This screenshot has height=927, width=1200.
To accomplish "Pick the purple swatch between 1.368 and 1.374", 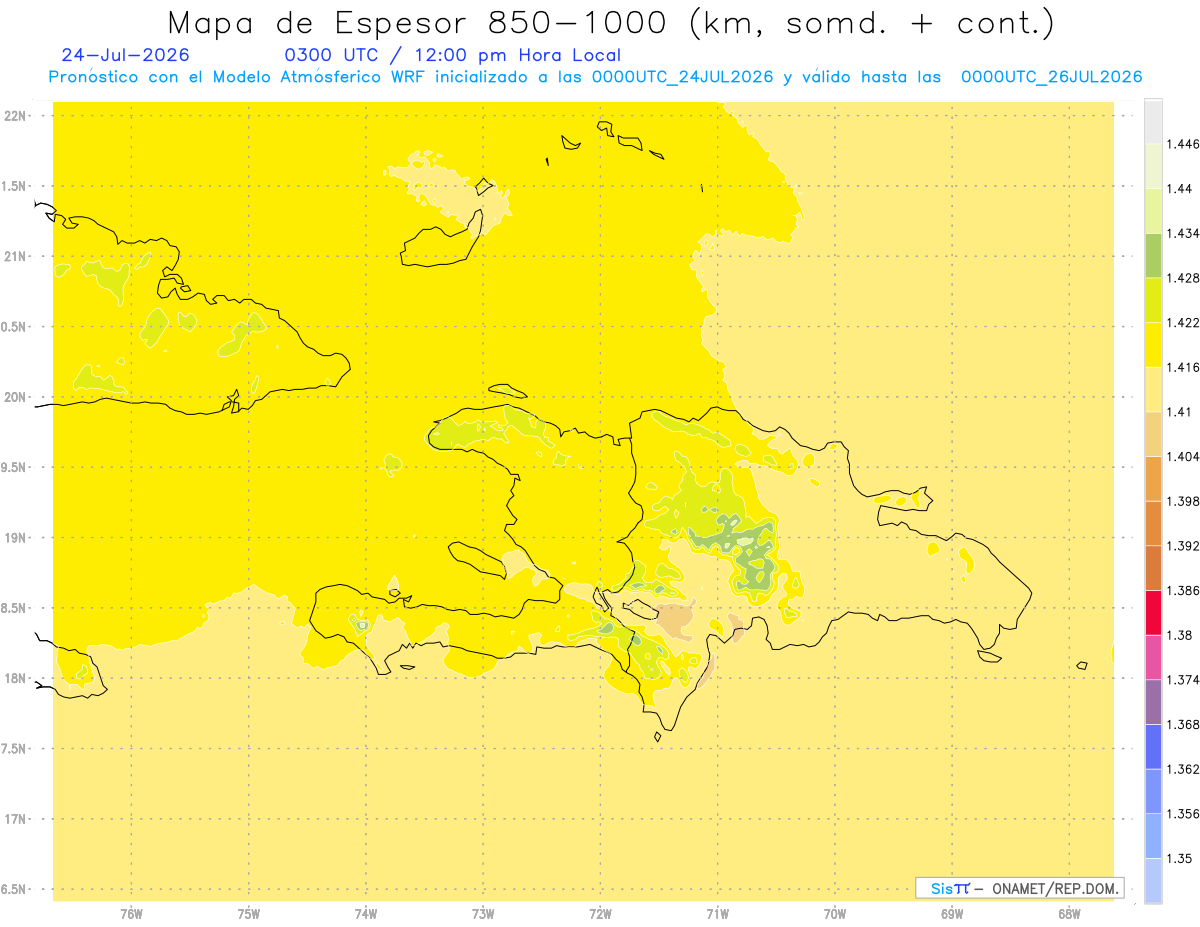I will 1153,702.
